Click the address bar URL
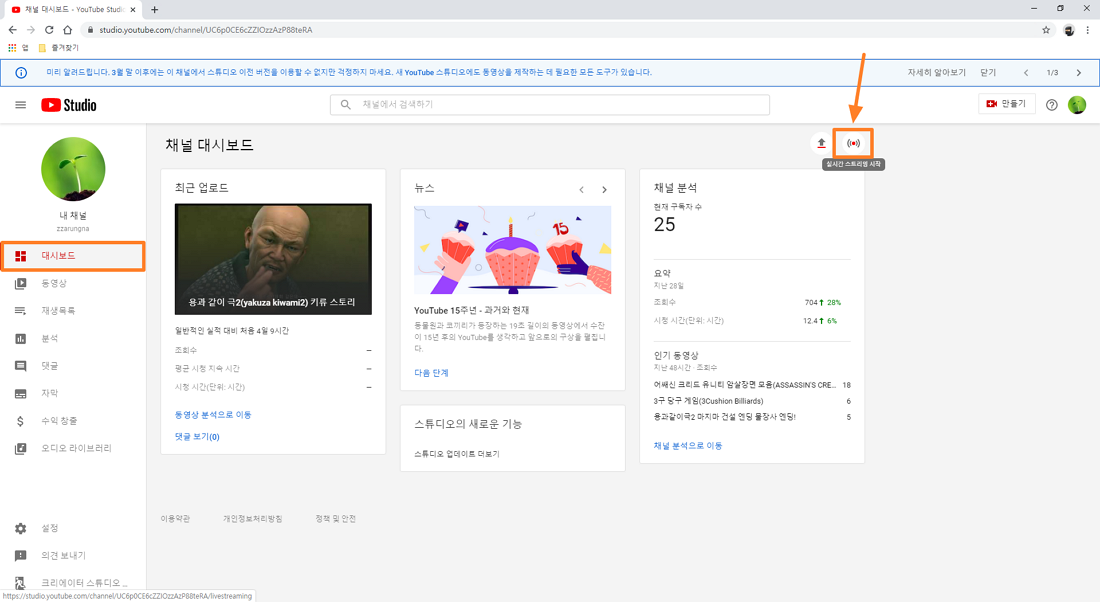Screen dimensions: 1100x602 click(x=206, y=29)
